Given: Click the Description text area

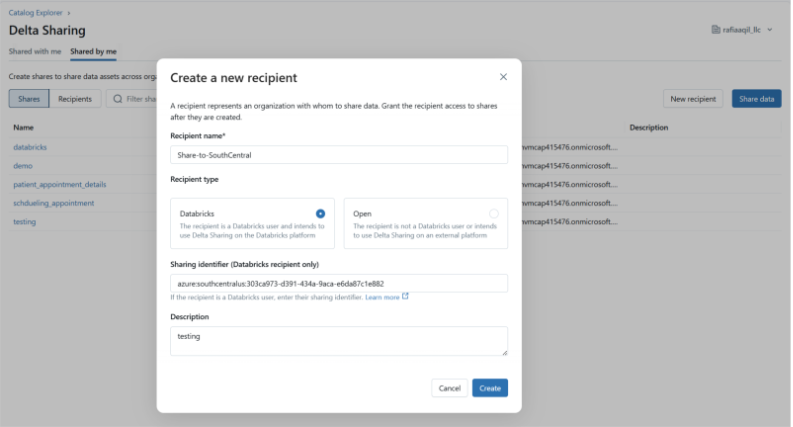Looking at the screenshot, I should tap(339, 341).
